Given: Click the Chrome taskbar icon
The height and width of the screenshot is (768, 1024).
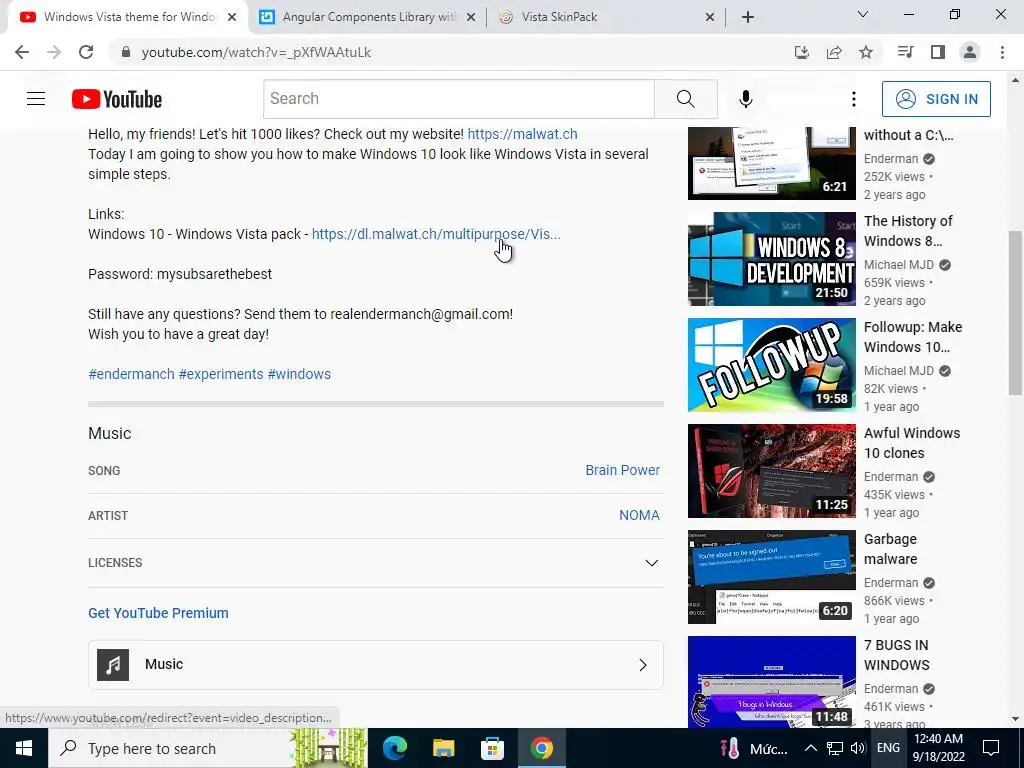Looking at the screenshot, I should pos(541,748).
